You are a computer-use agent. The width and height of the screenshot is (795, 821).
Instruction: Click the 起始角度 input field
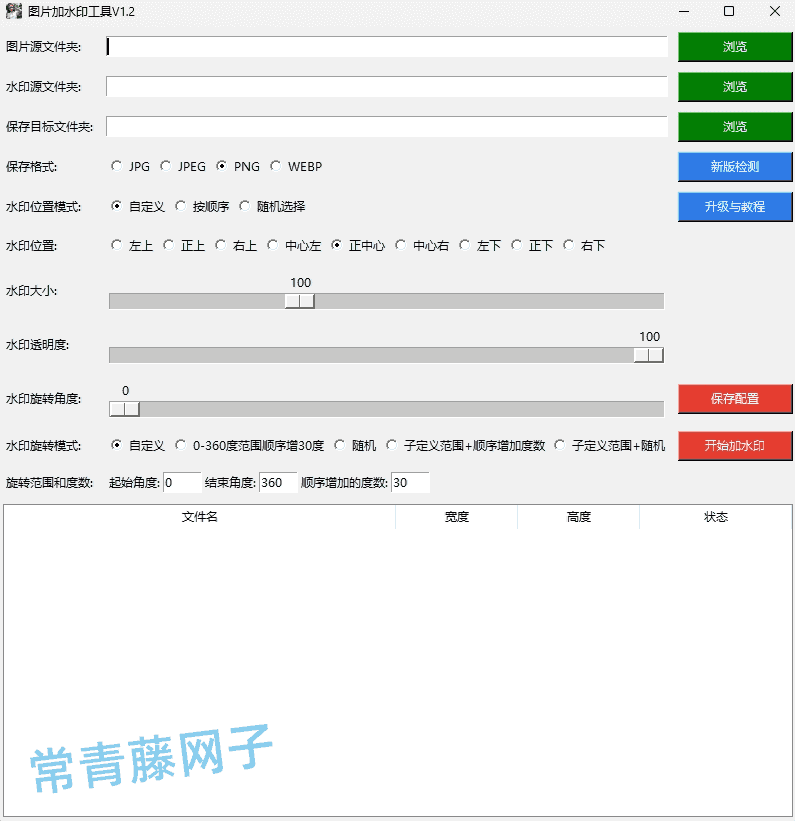(x=182, y=482)
